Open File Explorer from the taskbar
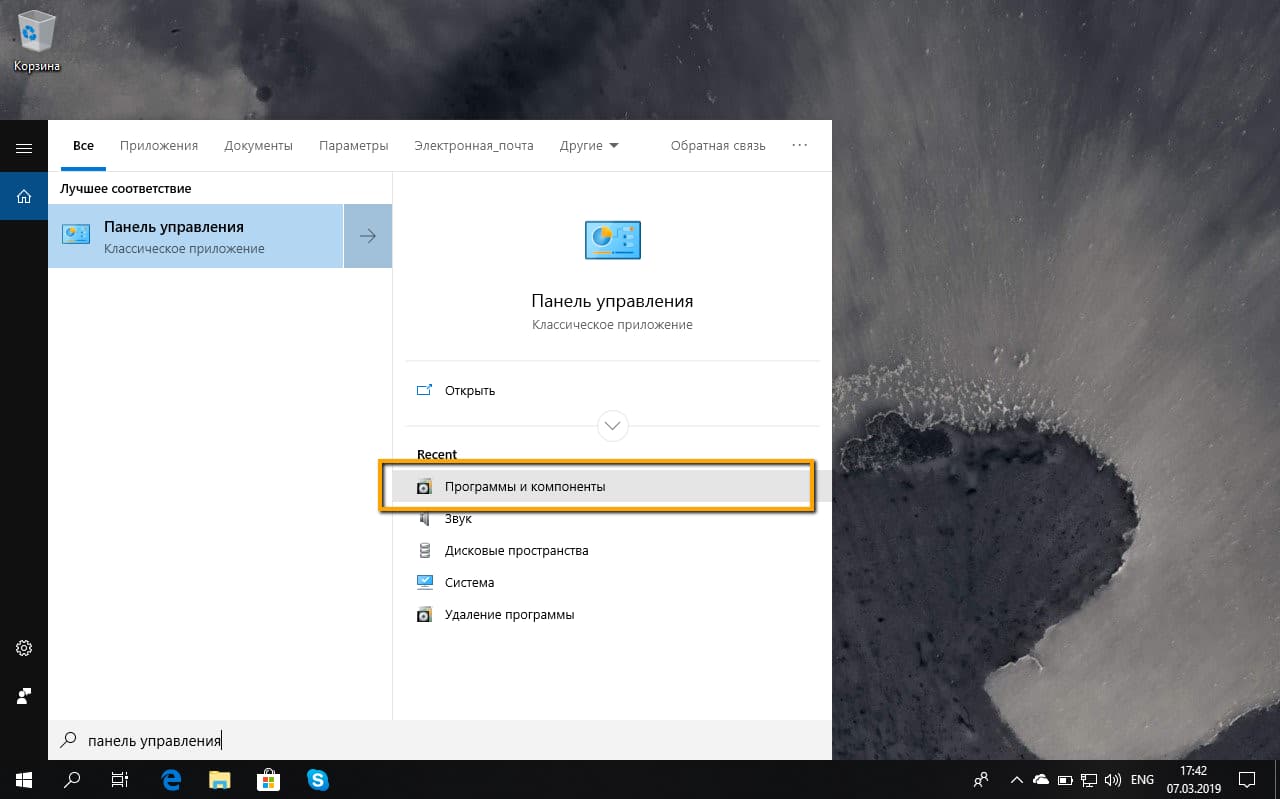The width and height of the screenshot is (1280, 799). tap(219, 779)
